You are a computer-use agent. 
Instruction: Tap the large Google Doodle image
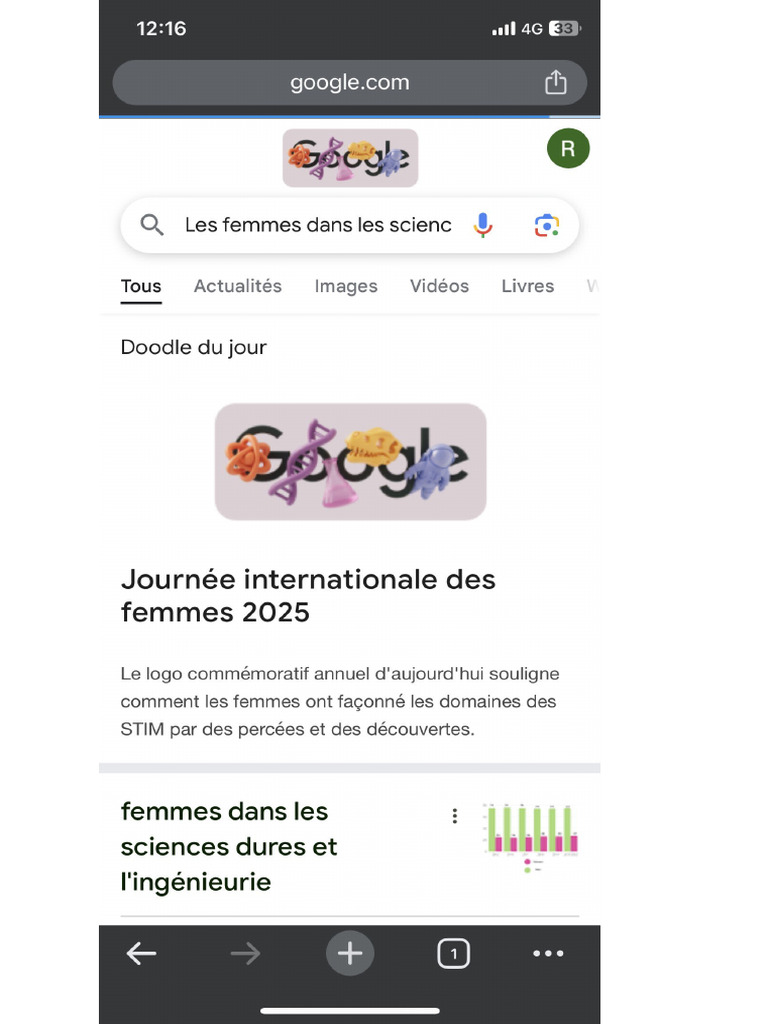pos(350,462)
